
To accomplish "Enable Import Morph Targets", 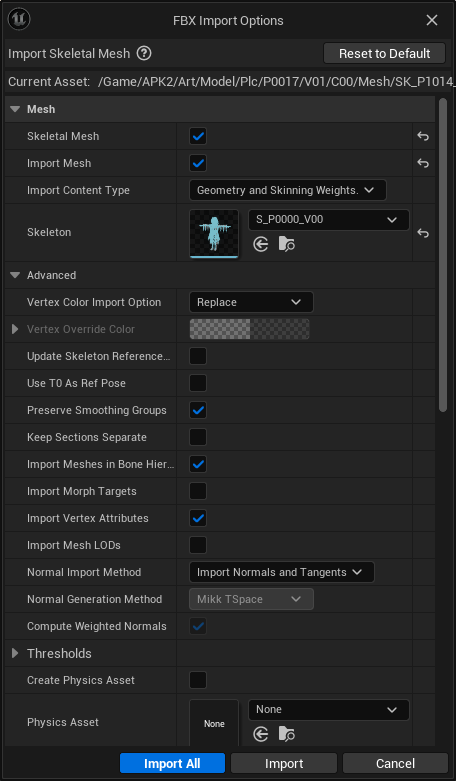I will [x=198, y=491].
